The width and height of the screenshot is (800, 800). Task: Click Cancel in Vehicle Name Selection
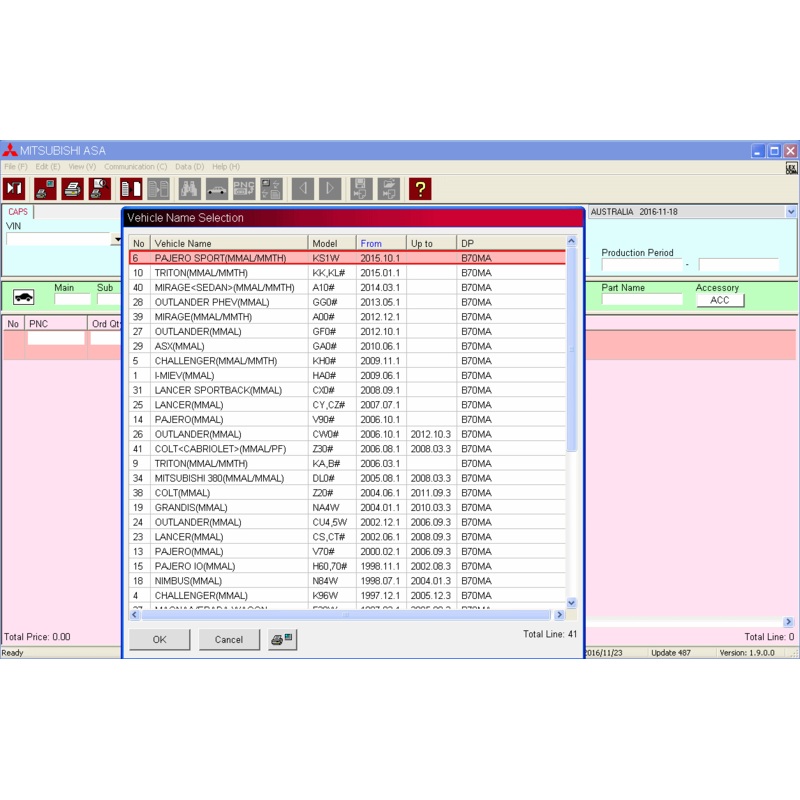click(x=229, y=639)
